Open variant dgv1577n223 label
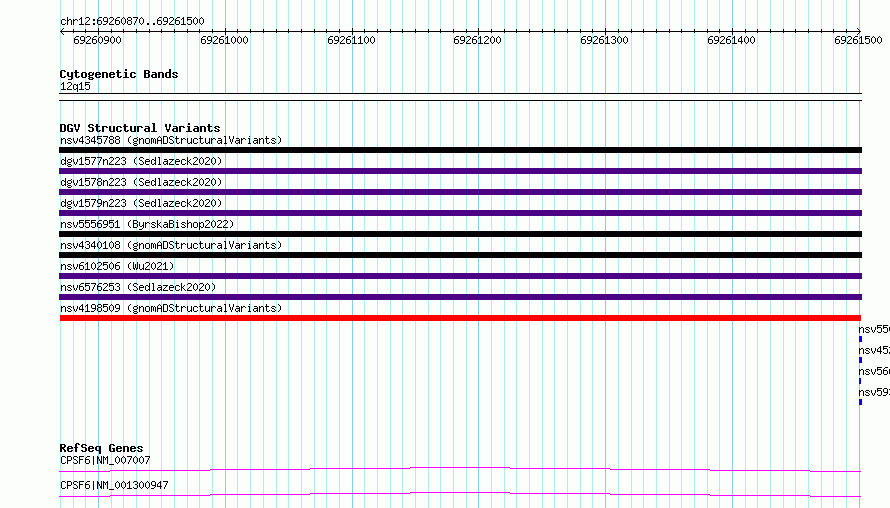This screenshot has height=508, width=890. [141, 161]
